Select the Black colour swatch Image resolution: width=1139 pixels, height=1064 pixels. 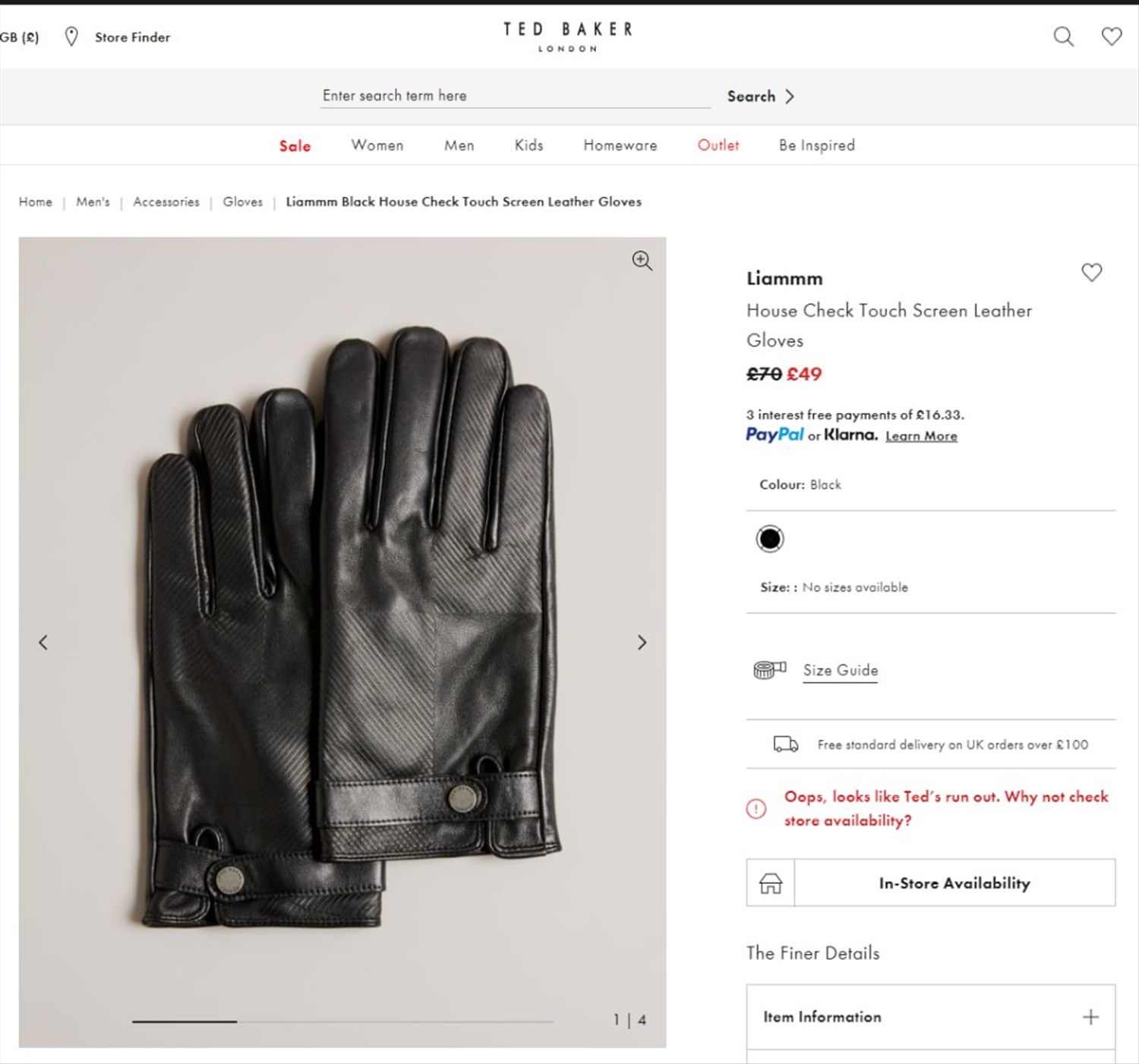[x=770, y=538]
